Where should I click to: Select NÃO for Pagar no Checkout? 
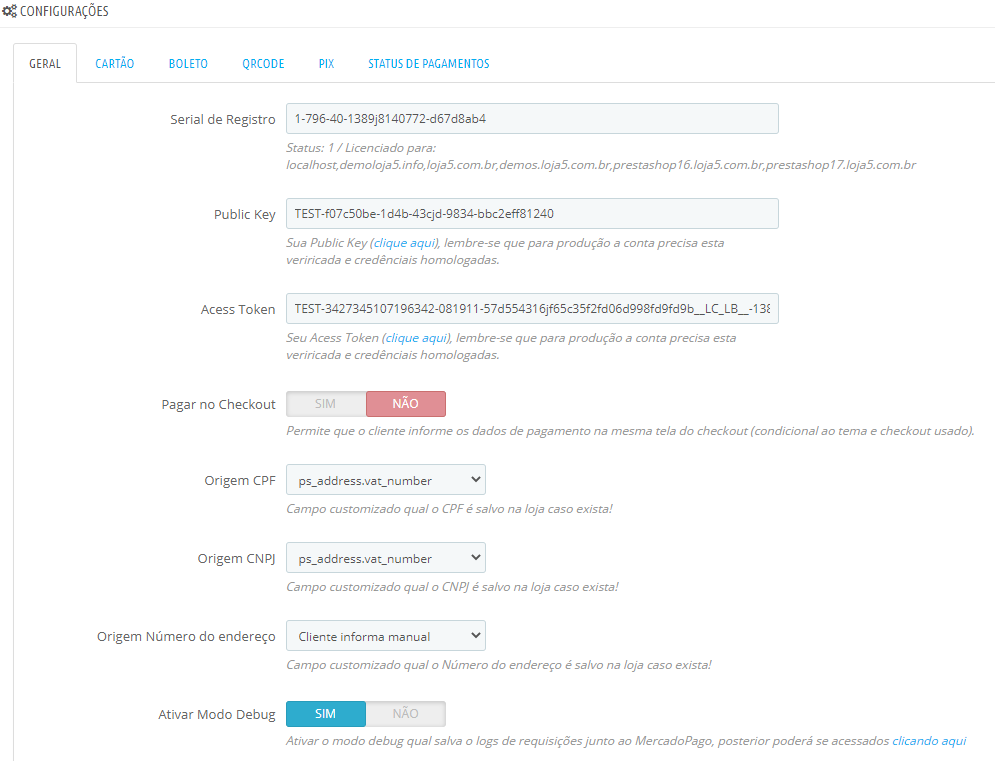405,404
